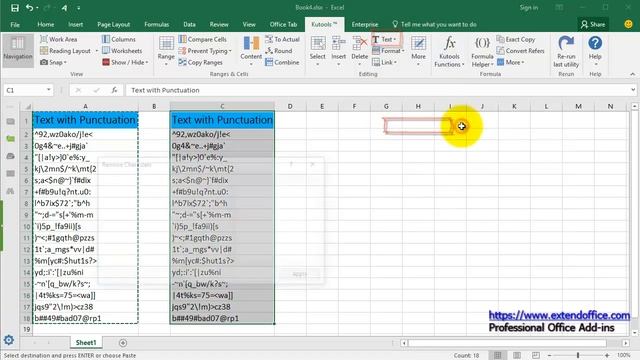Click the smiley feedback icon
The width and height of the screenshot is (640, 360).
click(629, 24)
